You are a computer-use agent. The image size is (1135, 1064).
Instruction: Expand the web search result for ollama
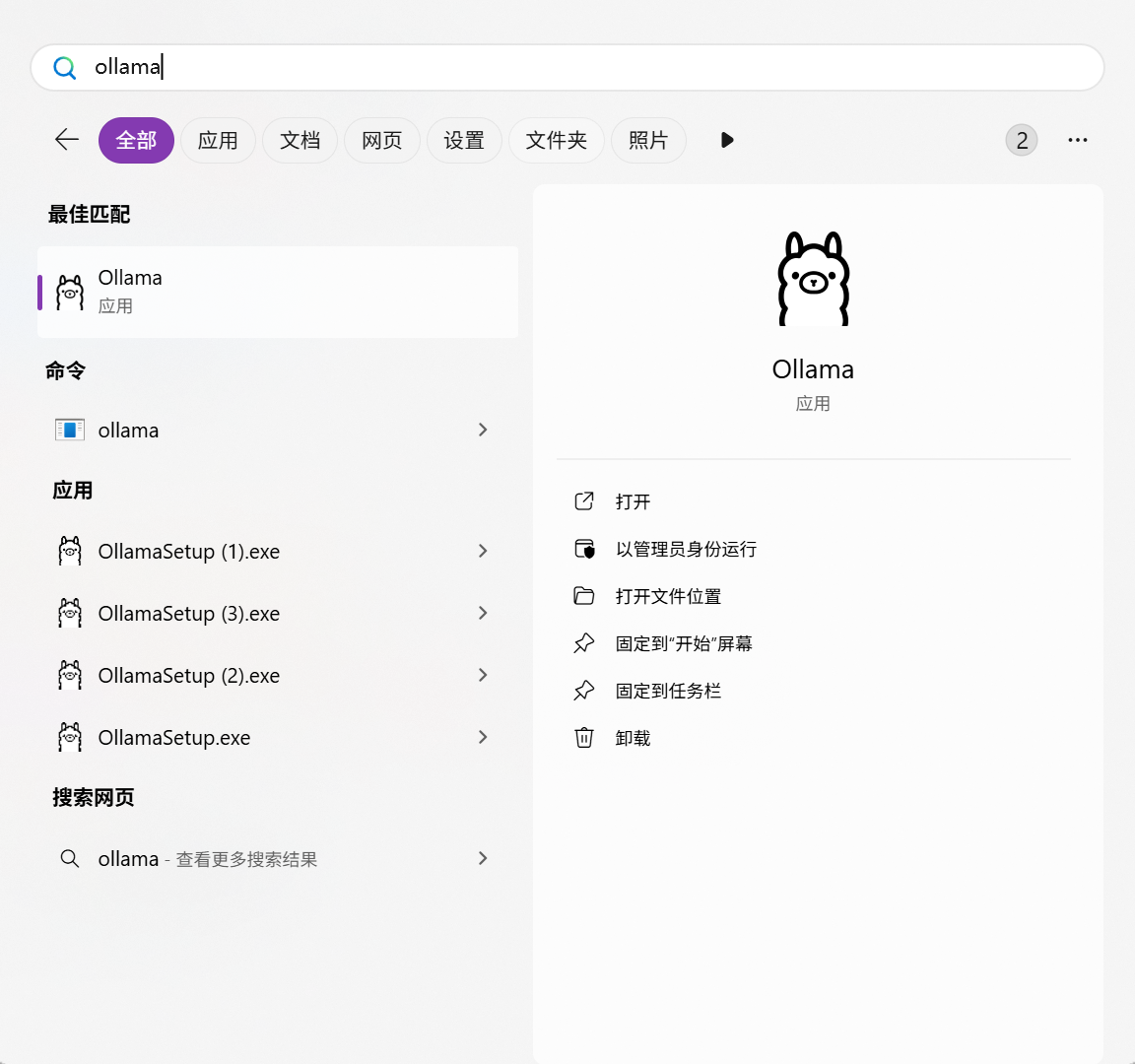[x=482, y=858]
